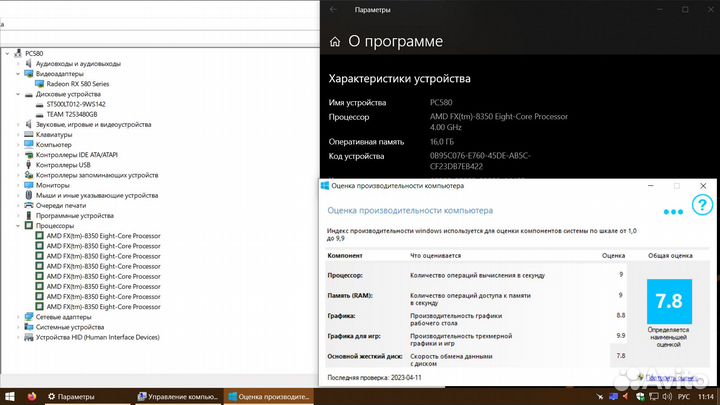Click the ST500LT012-9WS142 disk icon

39,104
